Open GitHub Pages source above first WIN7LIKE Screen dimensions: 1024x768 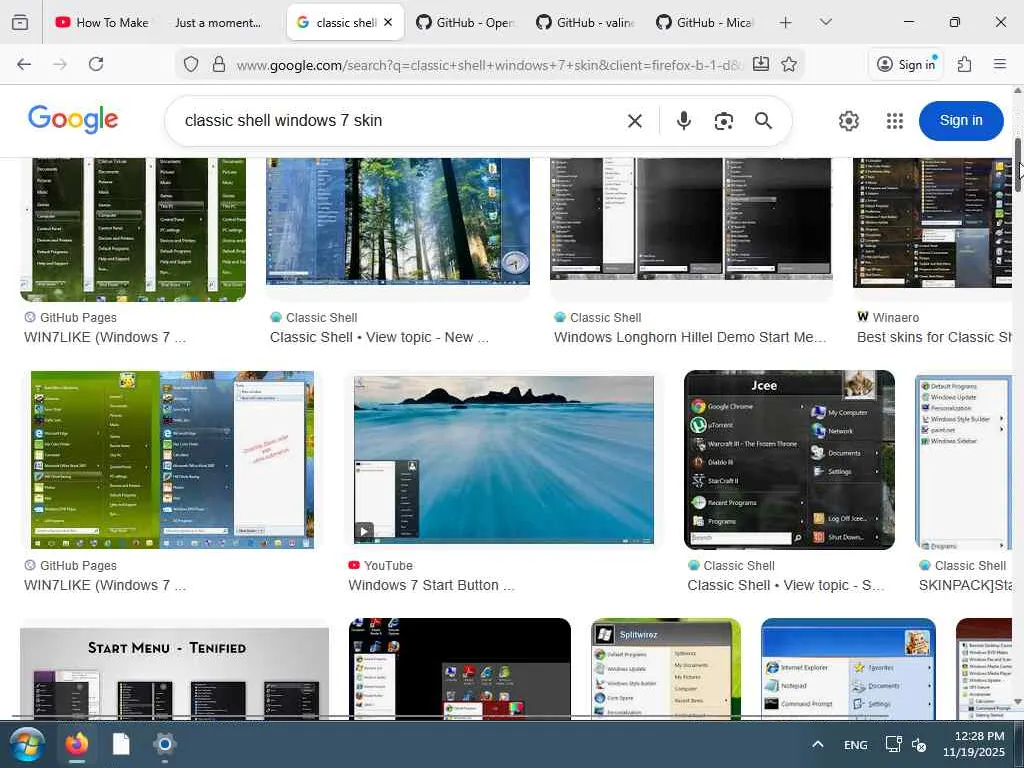tap(71, 318)
